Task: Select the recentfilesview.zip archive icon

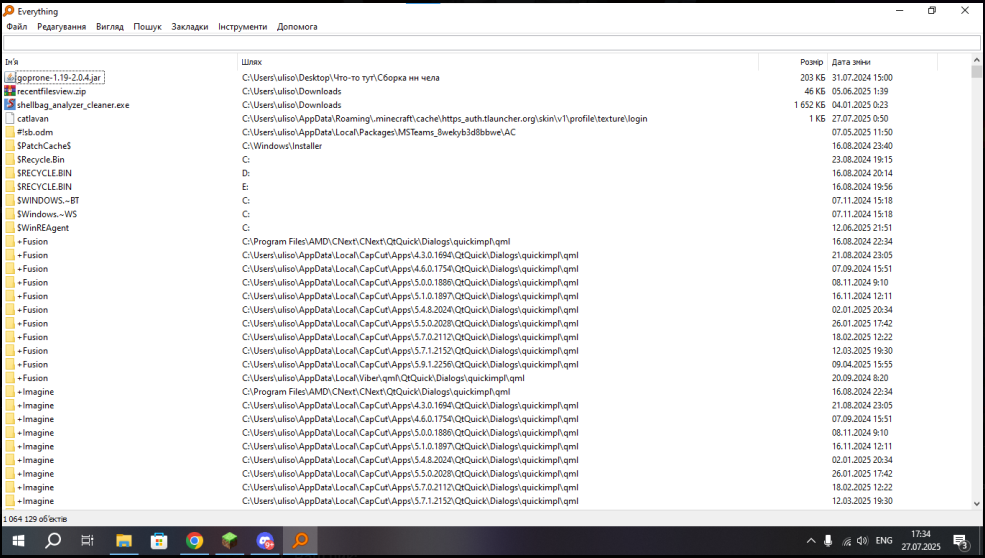Action: (10, 91)
